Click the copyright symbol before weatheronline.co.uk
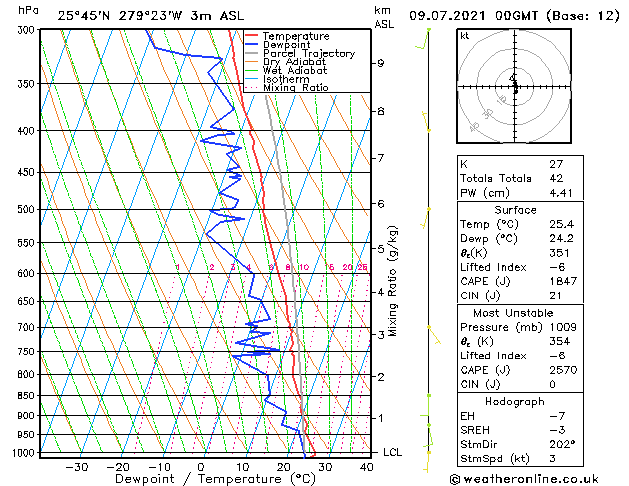Viewport: 629px width, 486px height. click(457, 478)
